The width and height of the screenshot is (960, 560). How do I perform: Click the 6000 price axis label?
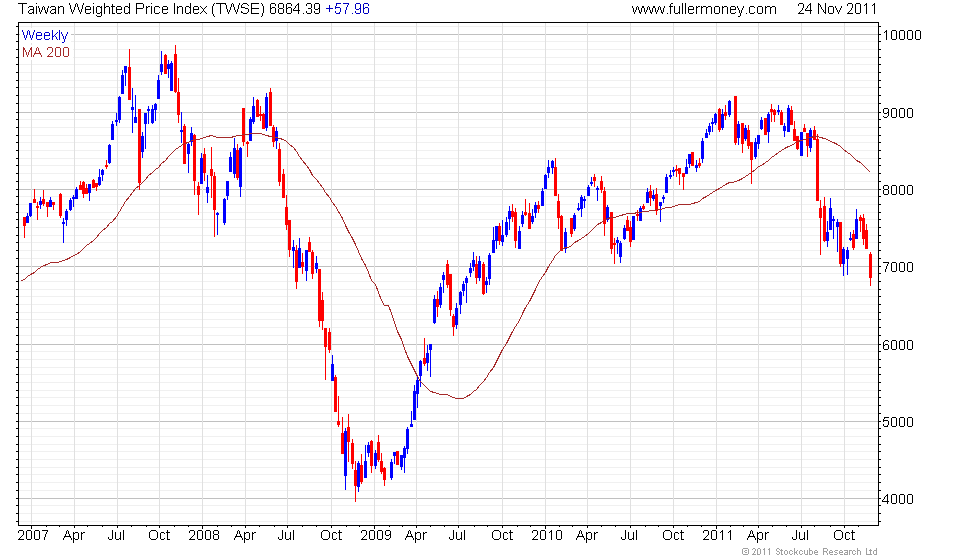coord(898,345)
